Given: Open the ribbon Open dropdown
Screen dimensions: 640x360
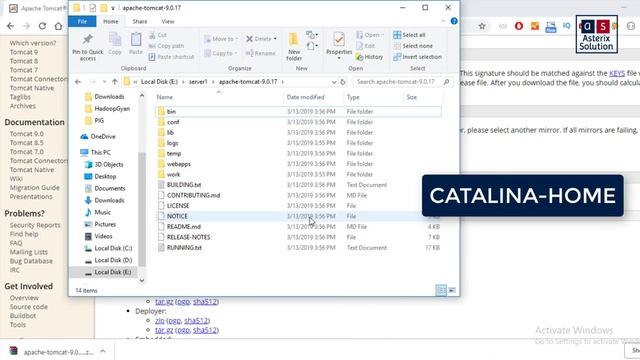Looking at the screenshot, I should (x=370, y=35).
